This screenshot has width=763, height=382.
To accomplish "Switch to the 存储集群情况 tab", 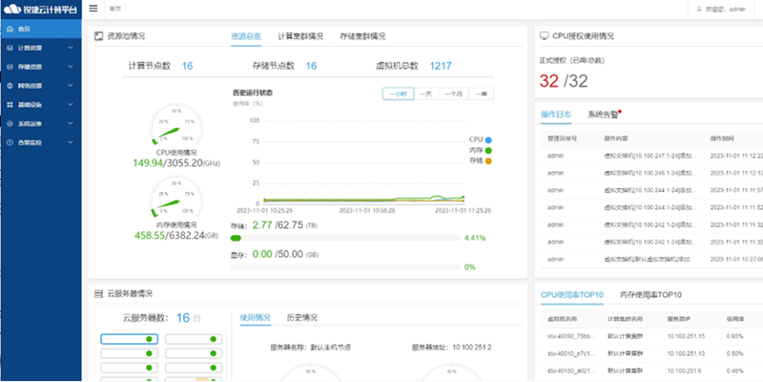I will (x=363, y=36).
